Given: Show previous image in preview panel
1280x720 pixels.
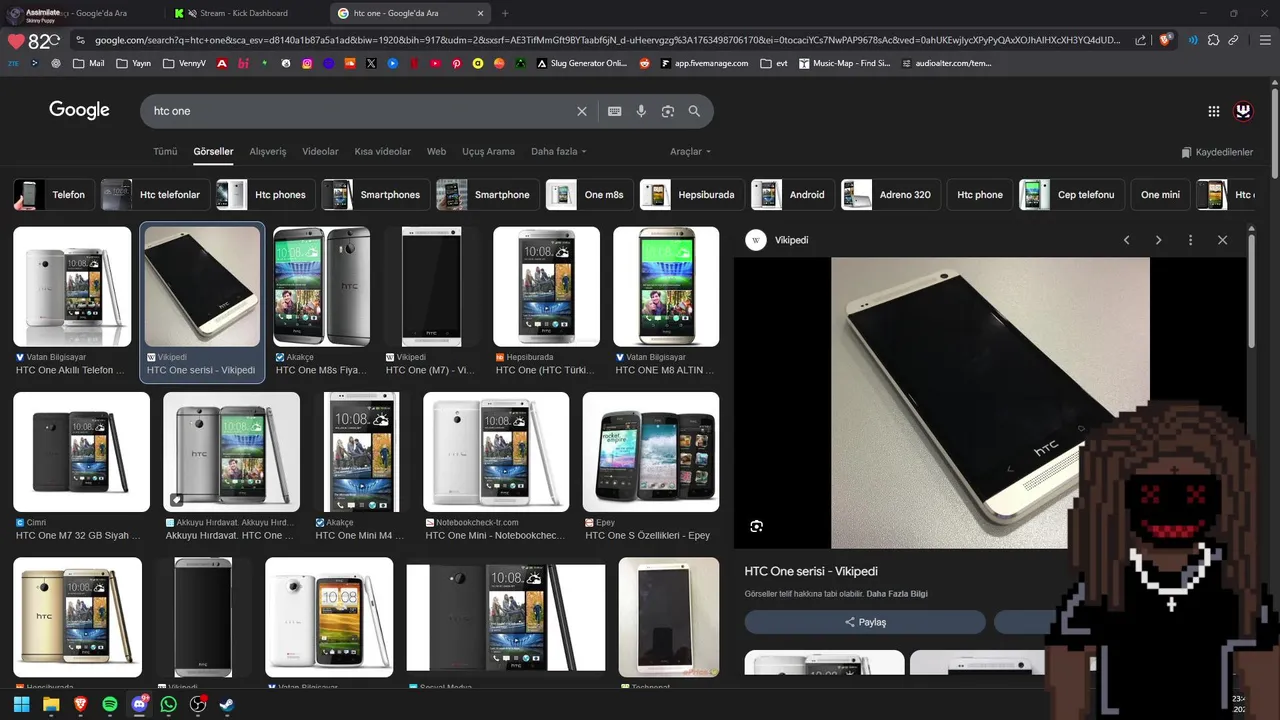Looking at the screenshot, I should (x=1126, y=240).
